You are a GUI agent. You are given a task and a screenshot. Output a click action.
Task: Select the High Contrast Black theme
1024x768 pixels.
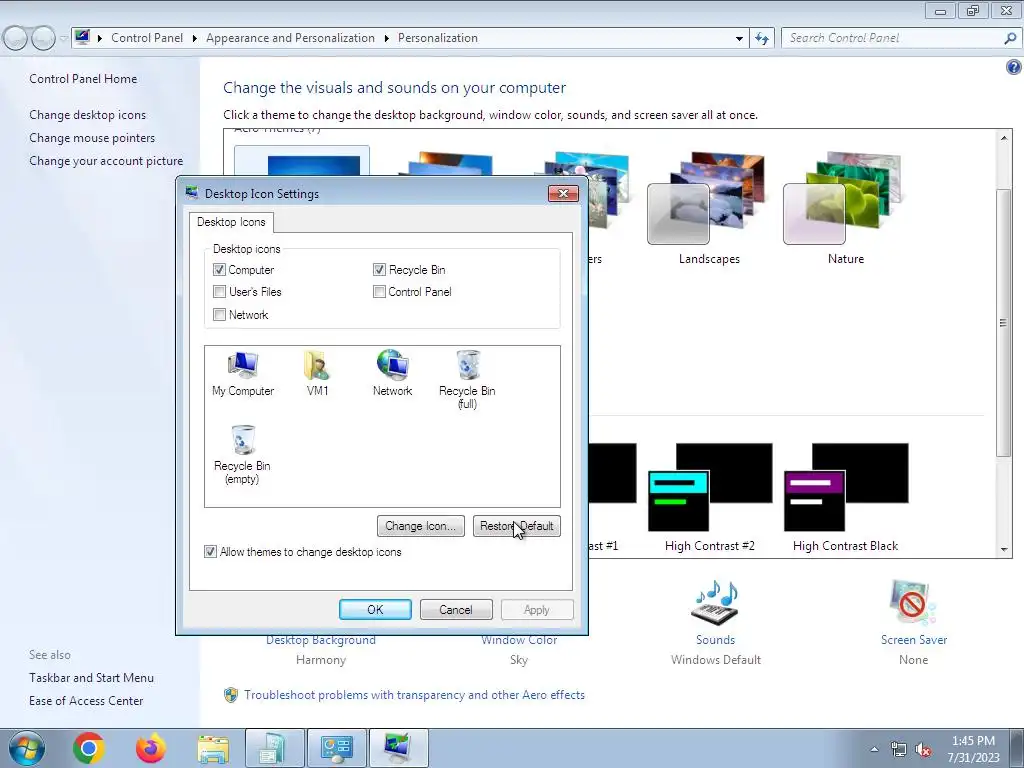point(846,498)
